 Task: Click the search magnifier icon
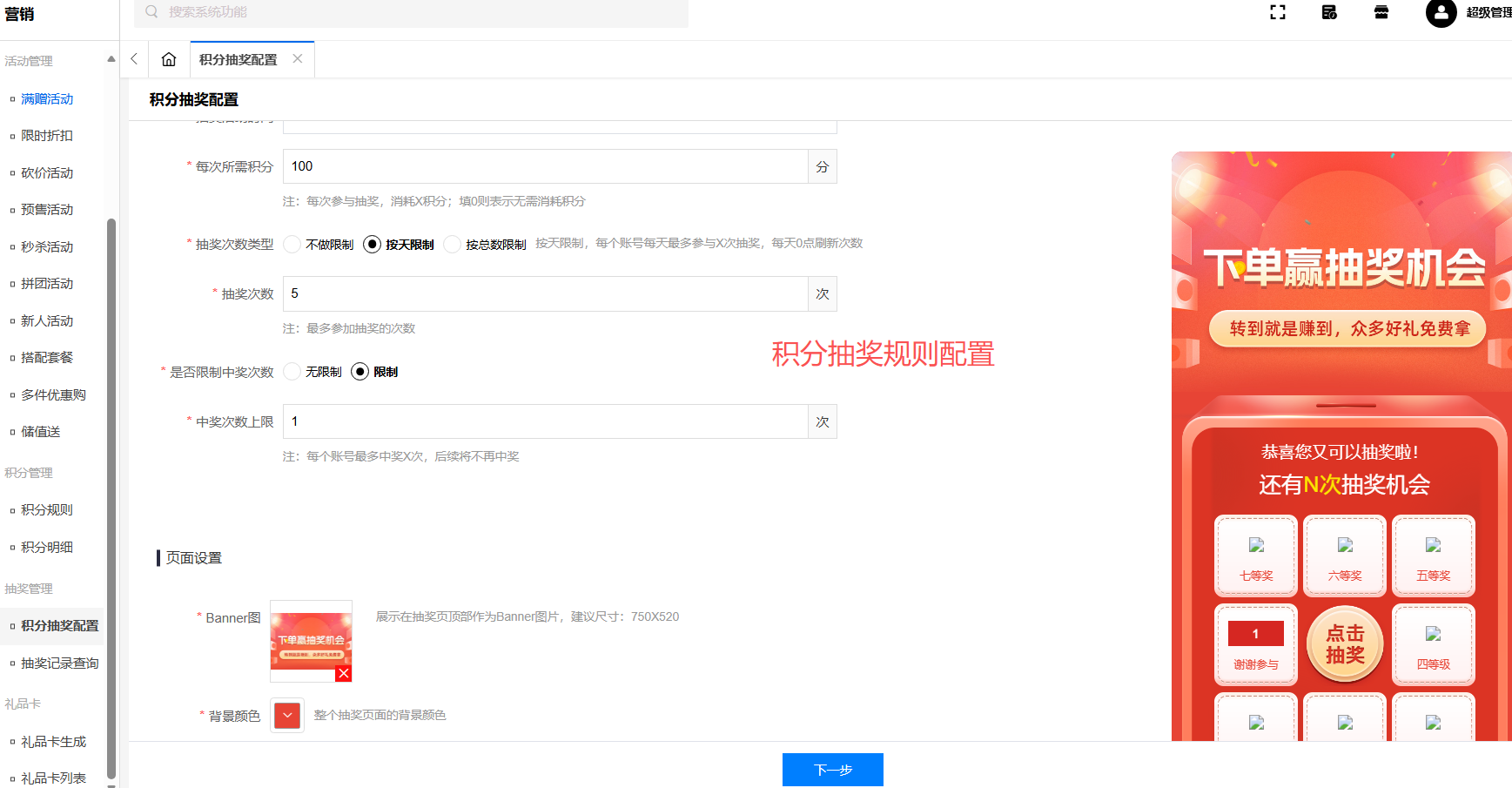coord(151,12)
